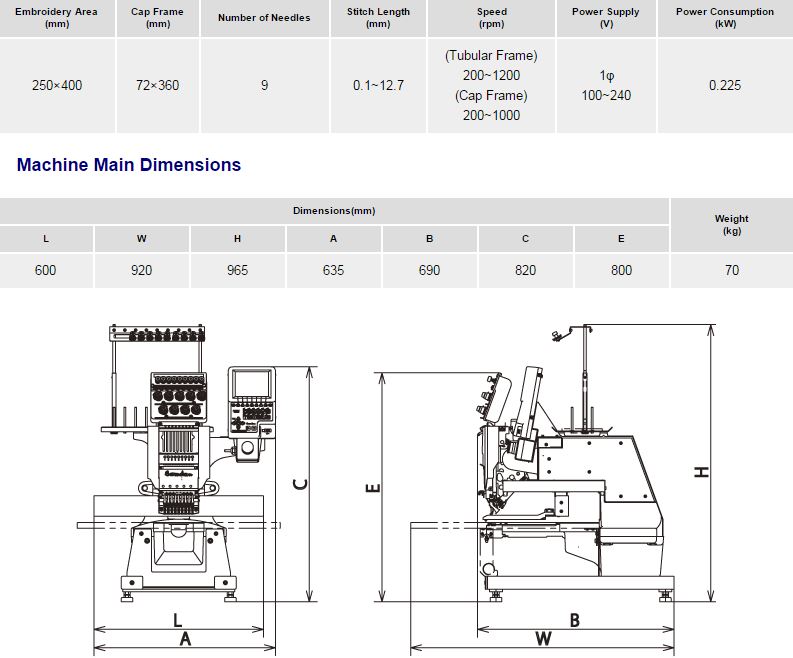
Task: Click the Stitch Length (mm) header
Action: pos(378,18)
